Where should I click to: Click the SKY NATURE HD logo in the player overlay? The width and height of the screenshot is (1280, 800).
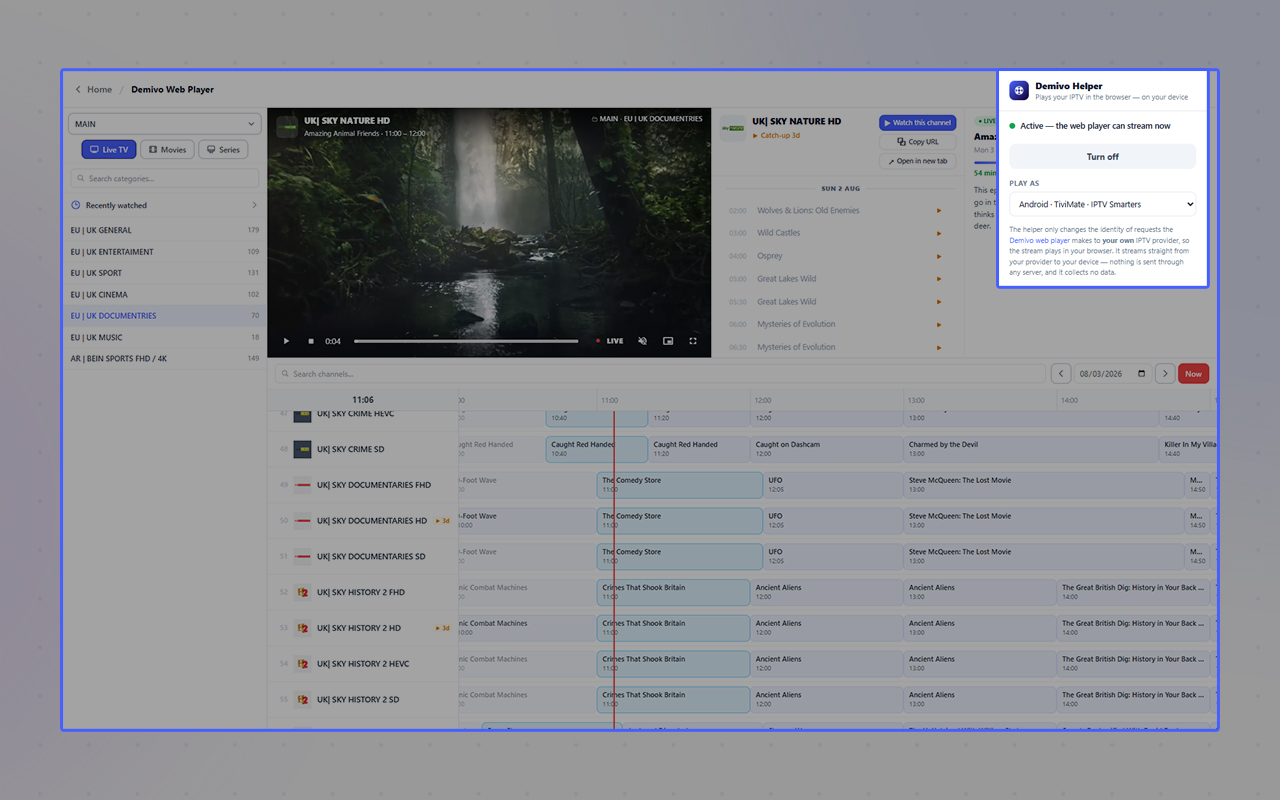pyautogui.click(x=288, y=126)
